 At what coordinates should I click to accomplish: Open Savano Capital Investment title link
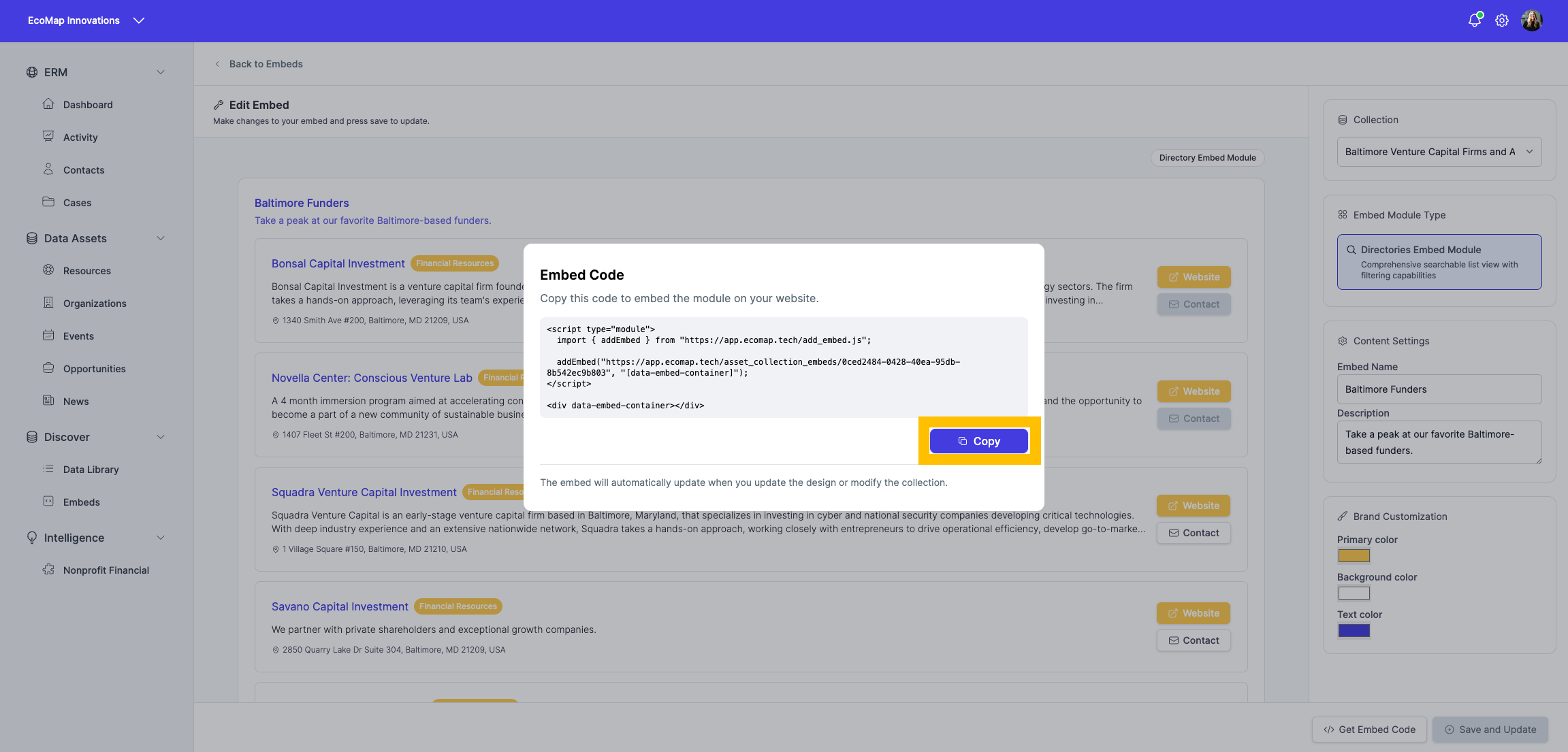click(x=340, y=606)
